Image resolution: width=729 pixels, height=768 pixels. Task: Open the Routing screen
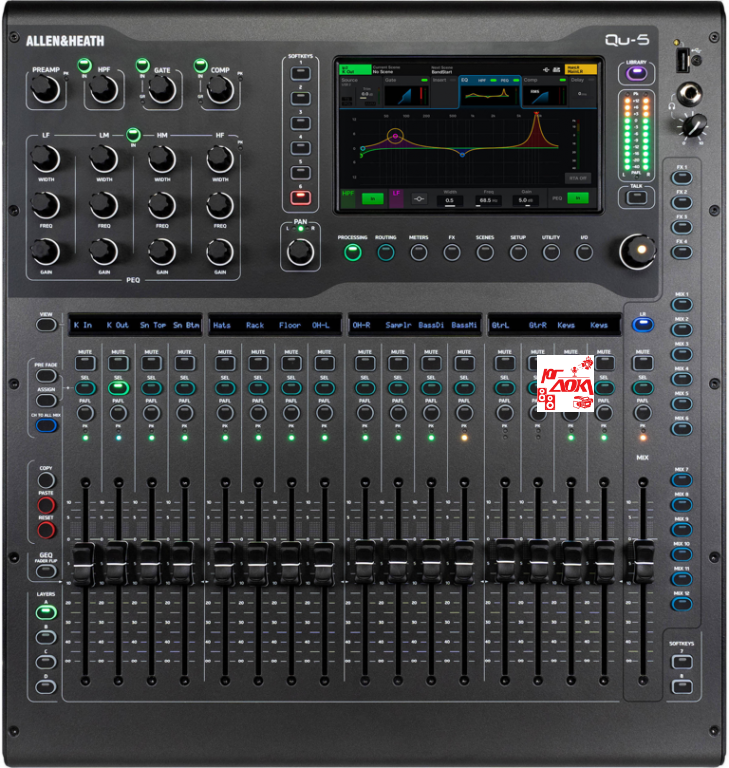point(386,253)
